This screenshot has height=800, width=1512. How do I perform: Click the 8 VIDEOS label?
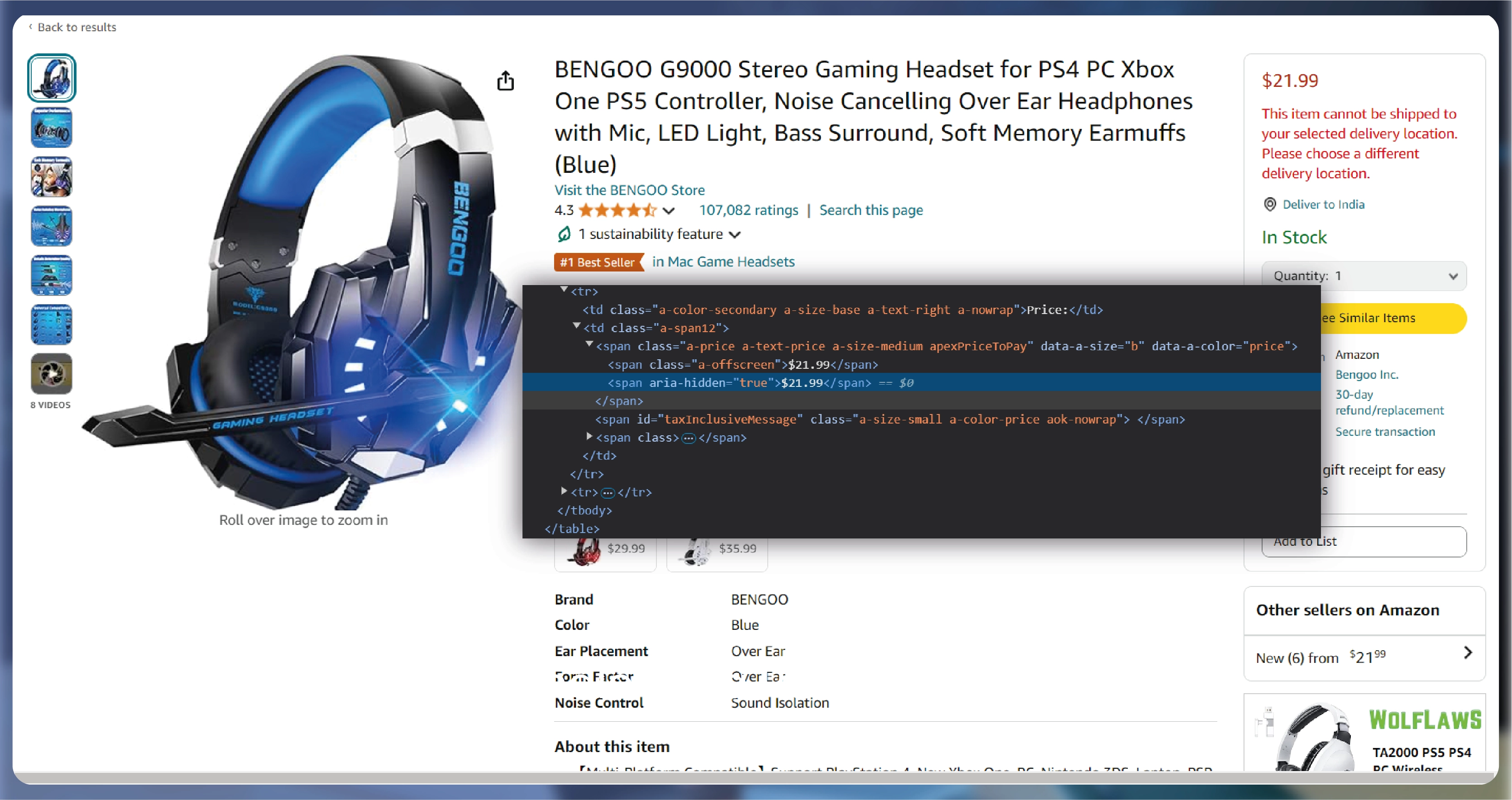point(51,405)
